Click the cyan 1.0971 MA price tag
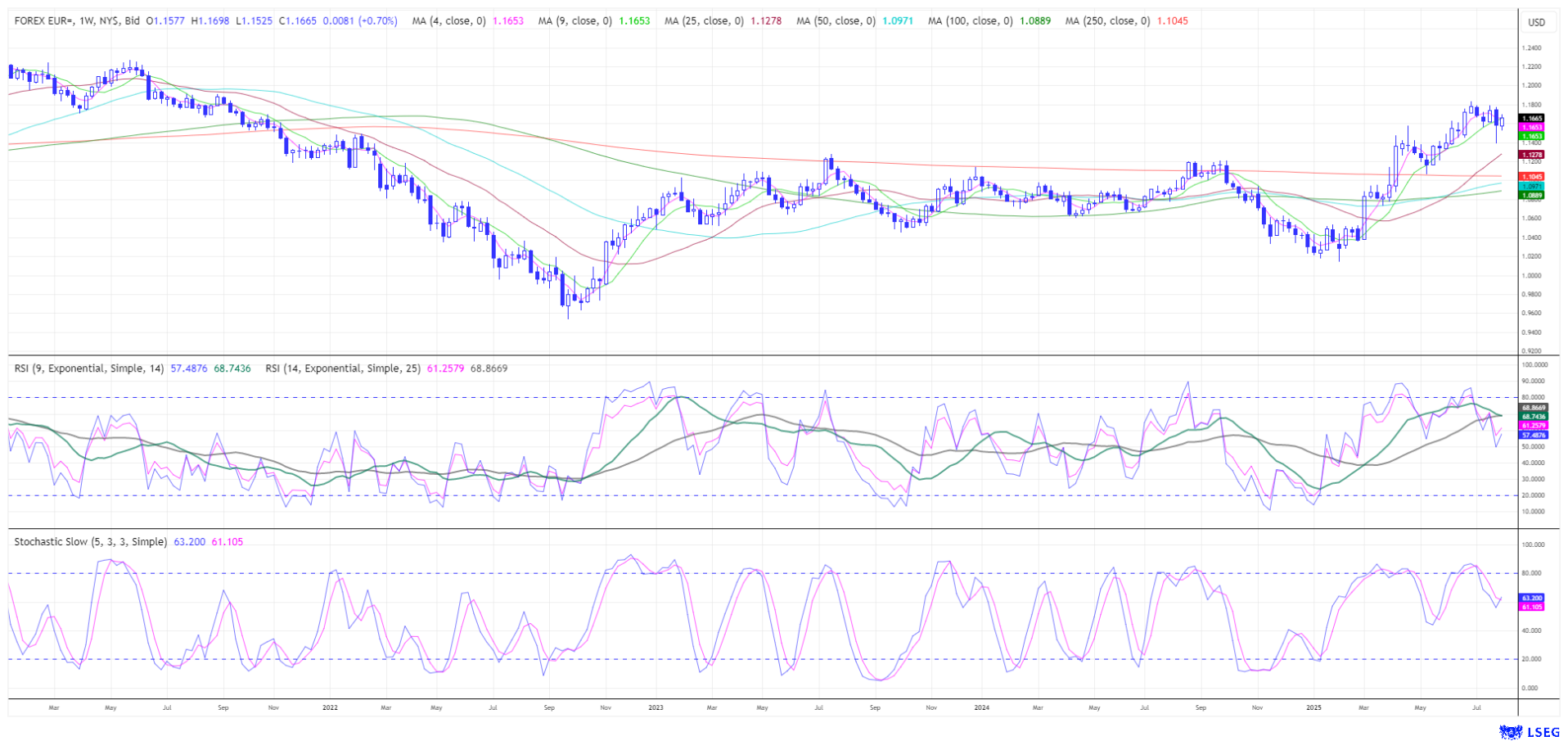This screenshot has height=741, width=1568. tap(1532, 186)
